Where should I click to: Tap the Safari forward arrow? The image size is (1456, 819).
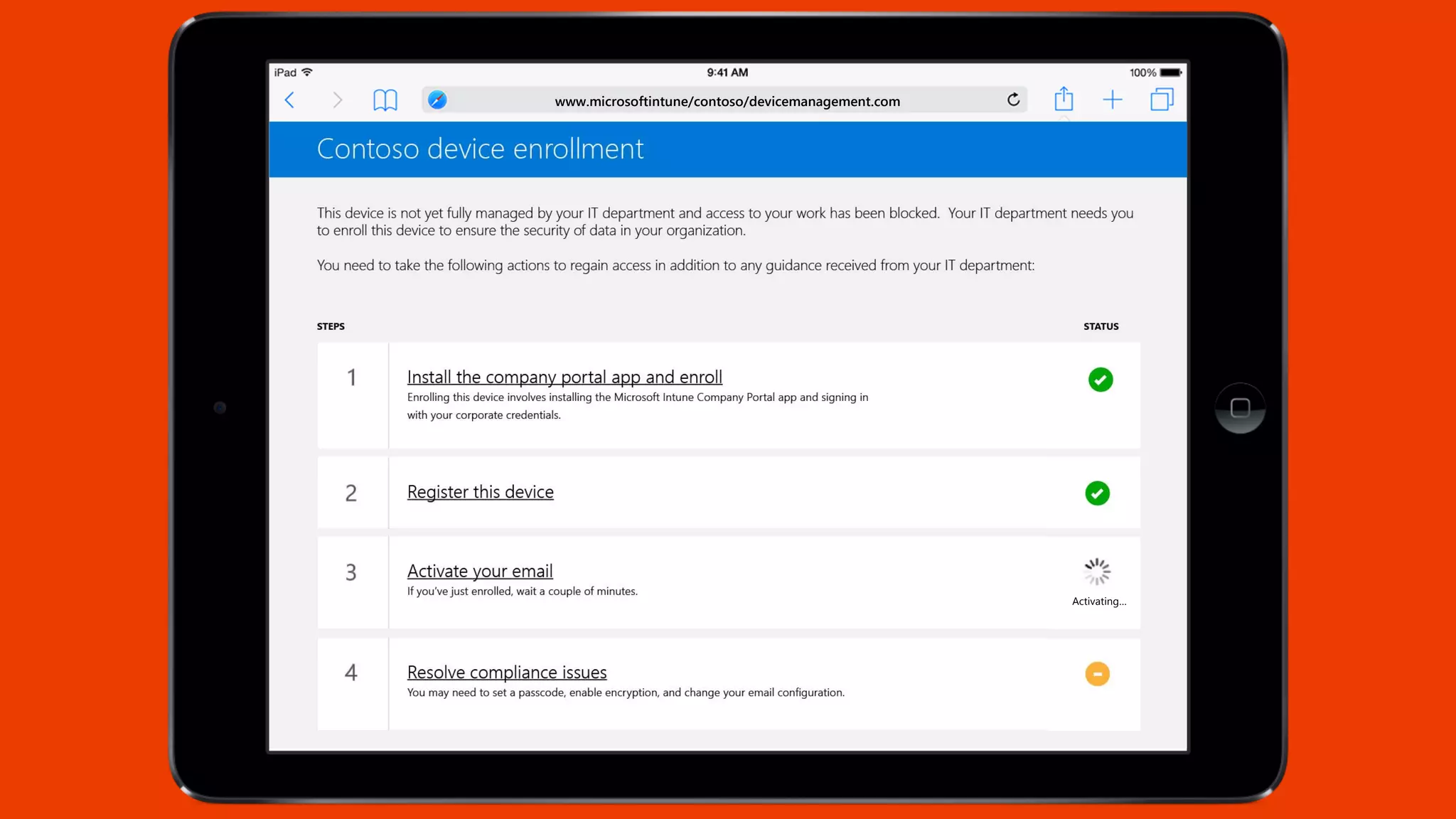click(x=337, y=100)
